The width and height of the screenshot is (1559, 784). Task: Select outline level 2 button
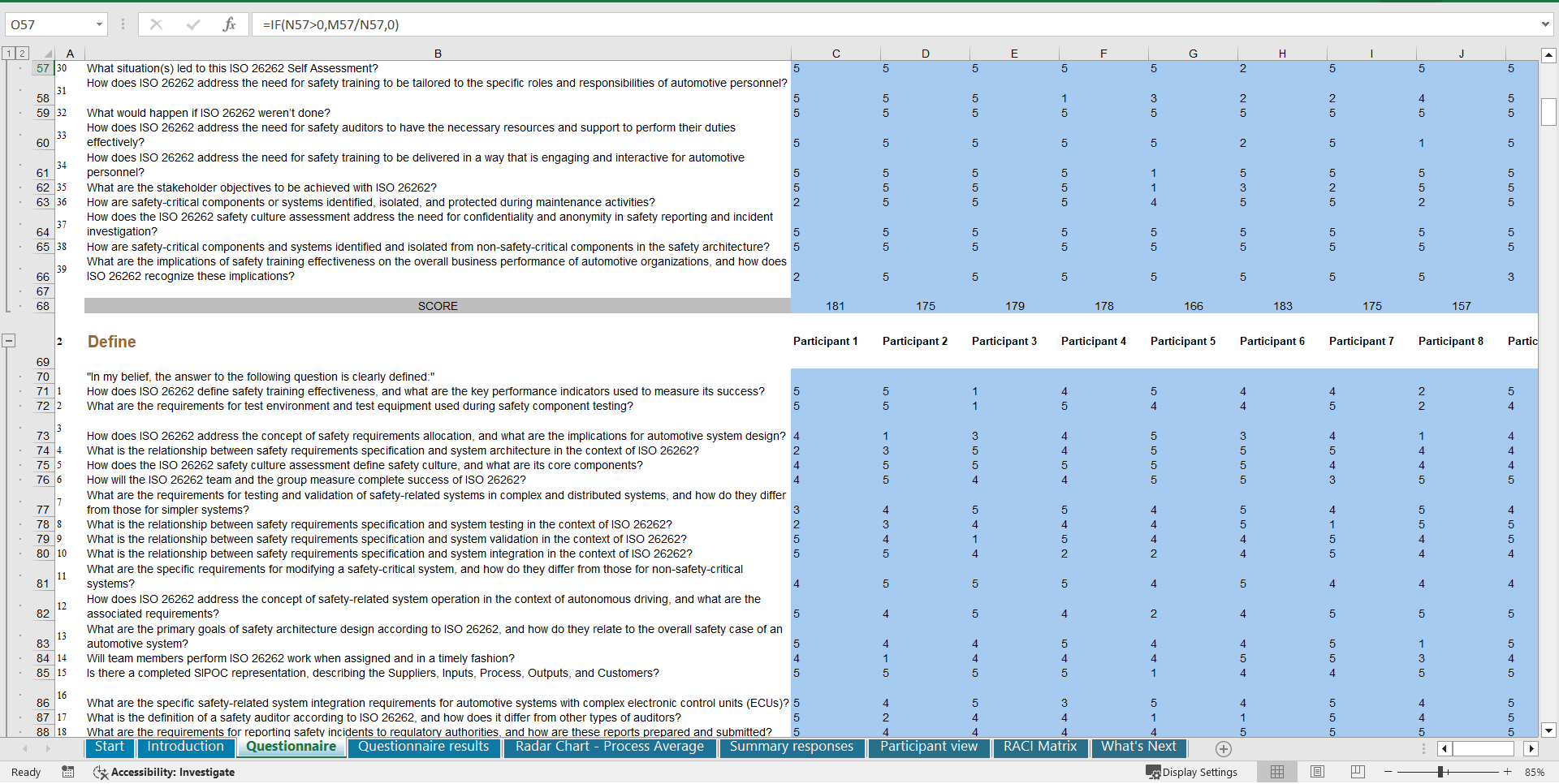click(22, 54)
